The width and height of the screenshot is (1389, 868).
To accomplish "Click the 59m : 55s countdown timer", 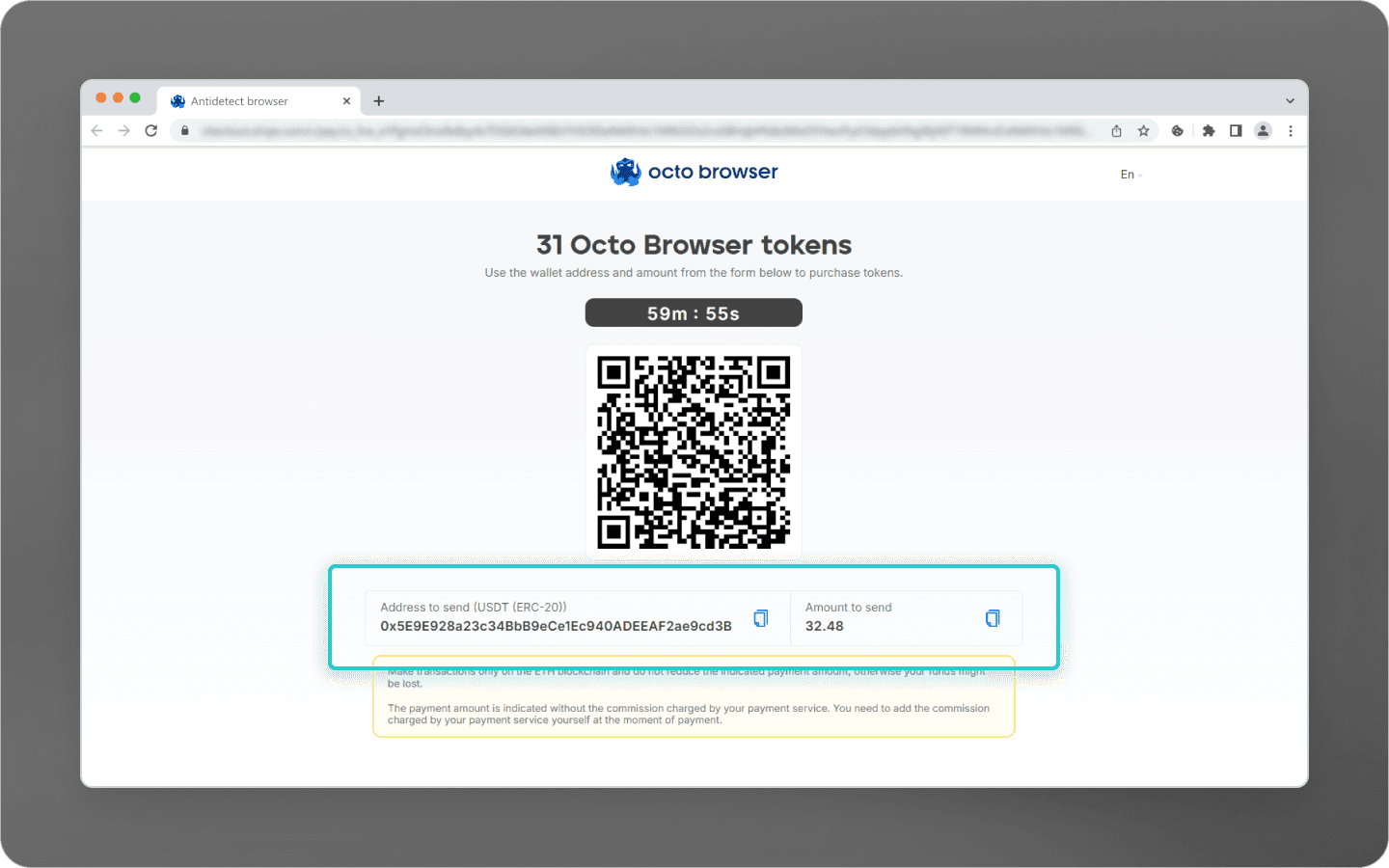I will coord(694,313).
